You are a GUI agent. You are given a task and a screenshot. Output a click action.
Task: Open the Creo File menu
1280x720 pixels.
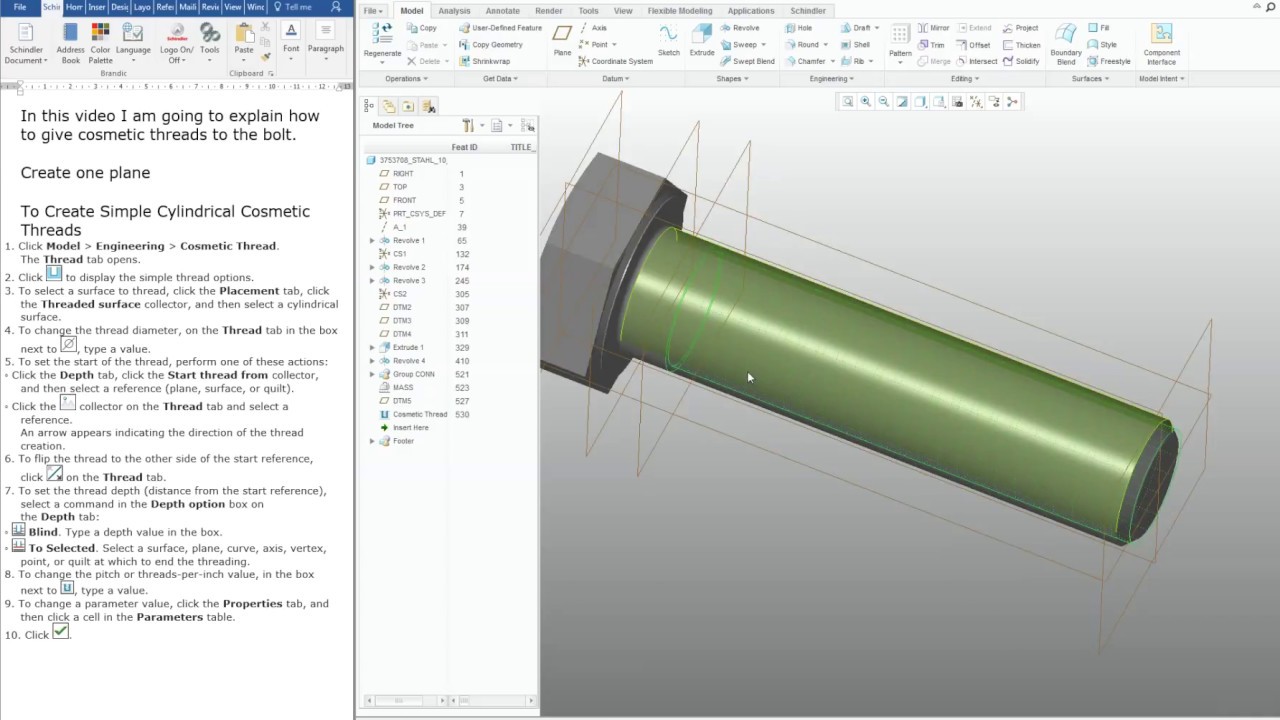(x=373, y=11)
